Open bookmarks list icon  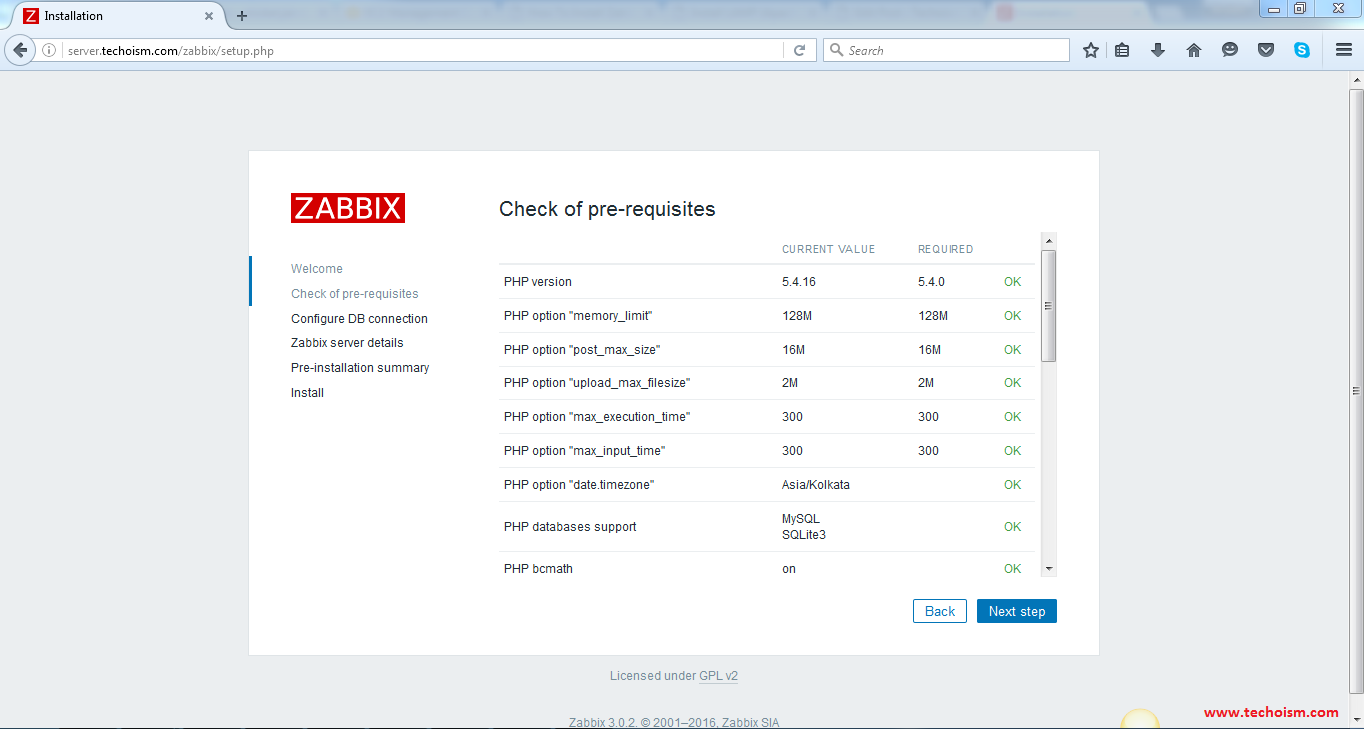point(1122,50)
